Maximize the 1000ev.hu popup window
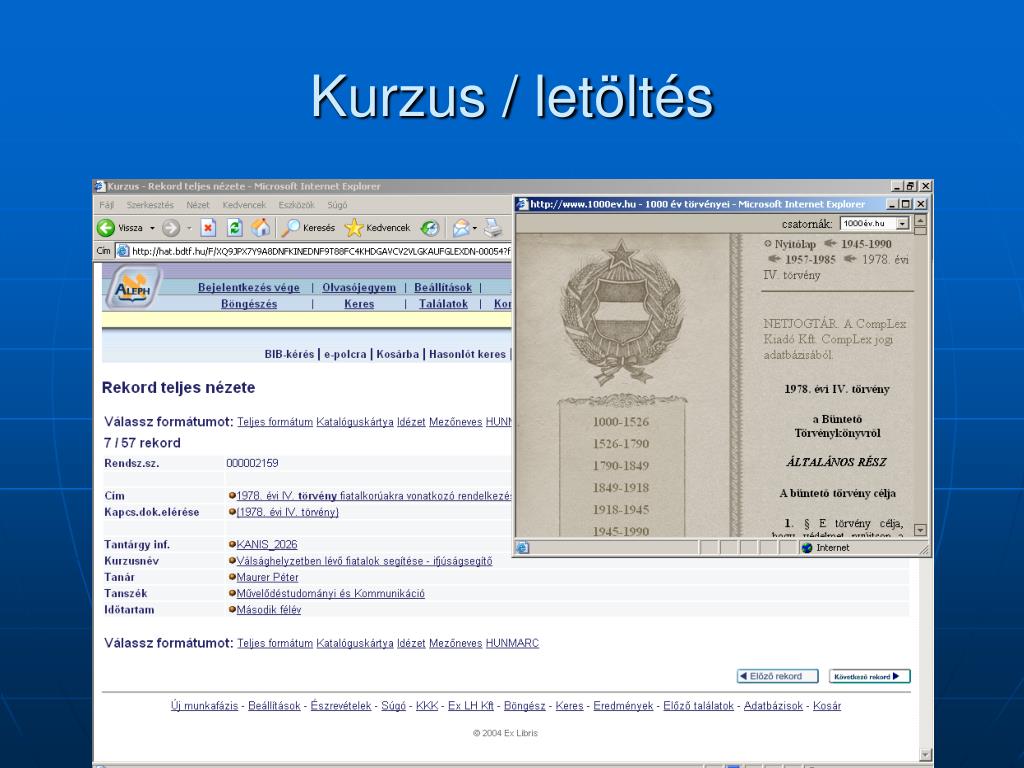 905,204
